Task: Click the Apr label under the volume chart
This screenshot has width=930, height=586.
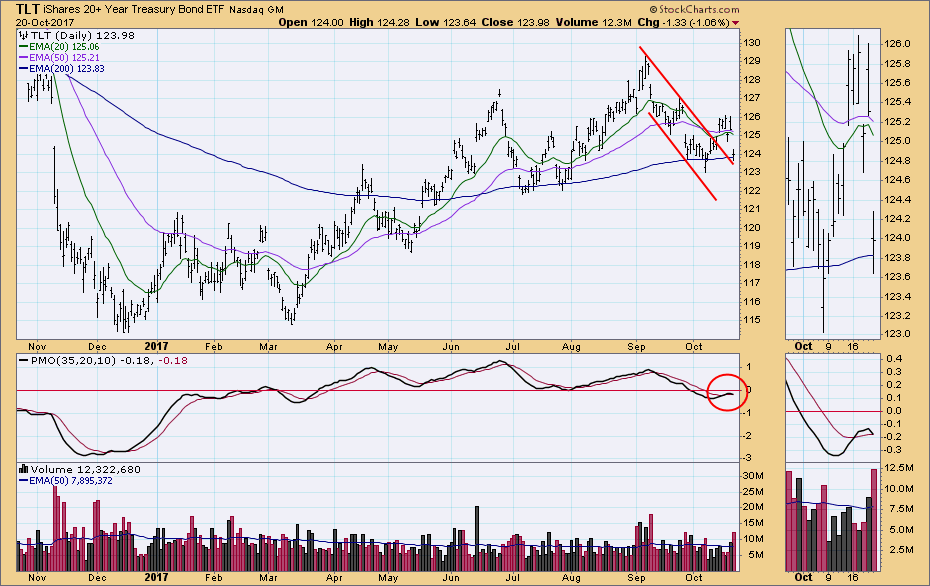Action: point(334,577)
